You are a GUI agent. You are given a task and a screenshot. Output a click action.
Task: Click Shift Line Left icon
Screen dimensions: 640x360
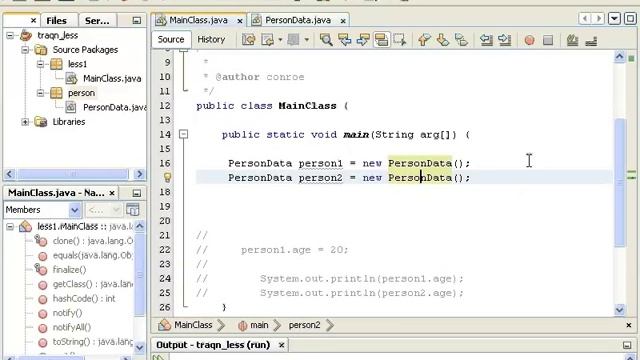tap(486, 40)
